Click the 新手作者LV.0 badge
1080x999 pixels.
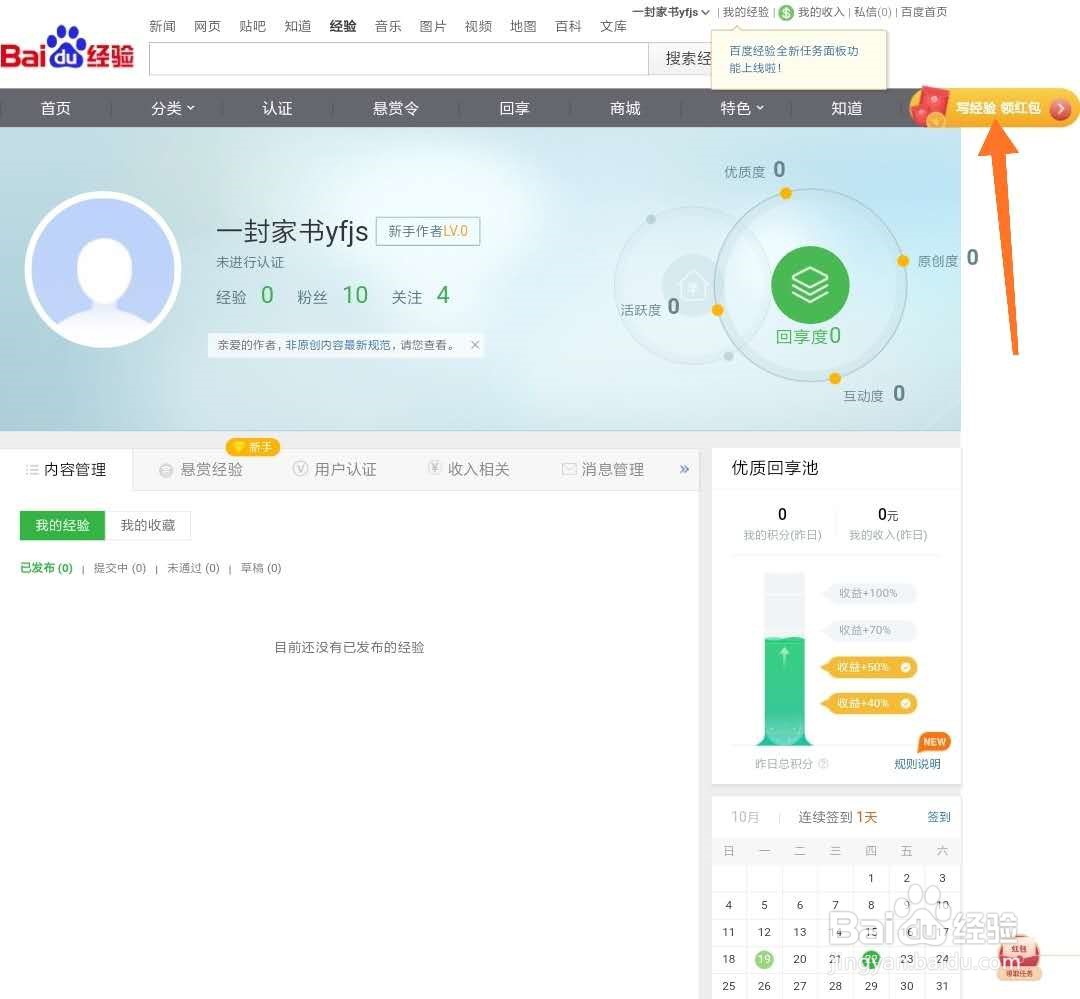pos(428,231)
